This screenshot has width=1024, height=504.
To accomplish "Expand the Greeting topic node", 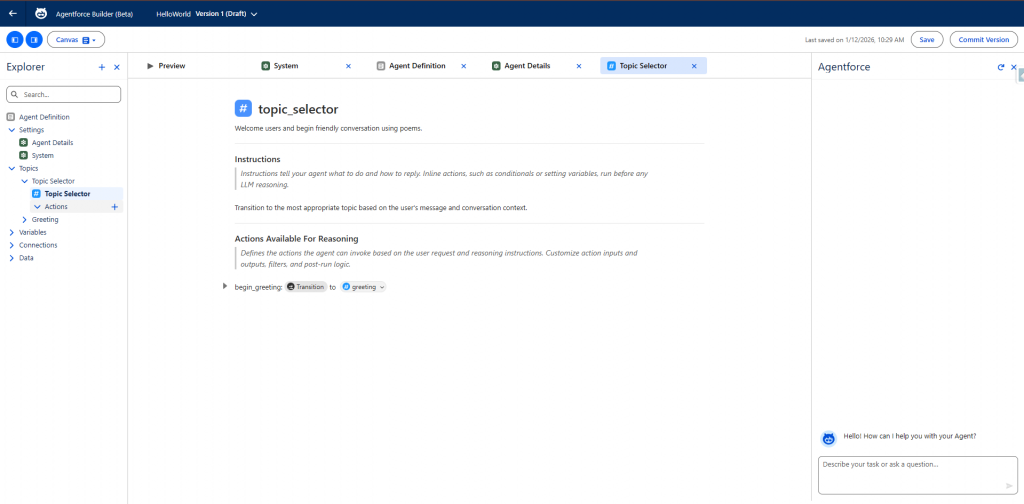I will click(25, 219).
